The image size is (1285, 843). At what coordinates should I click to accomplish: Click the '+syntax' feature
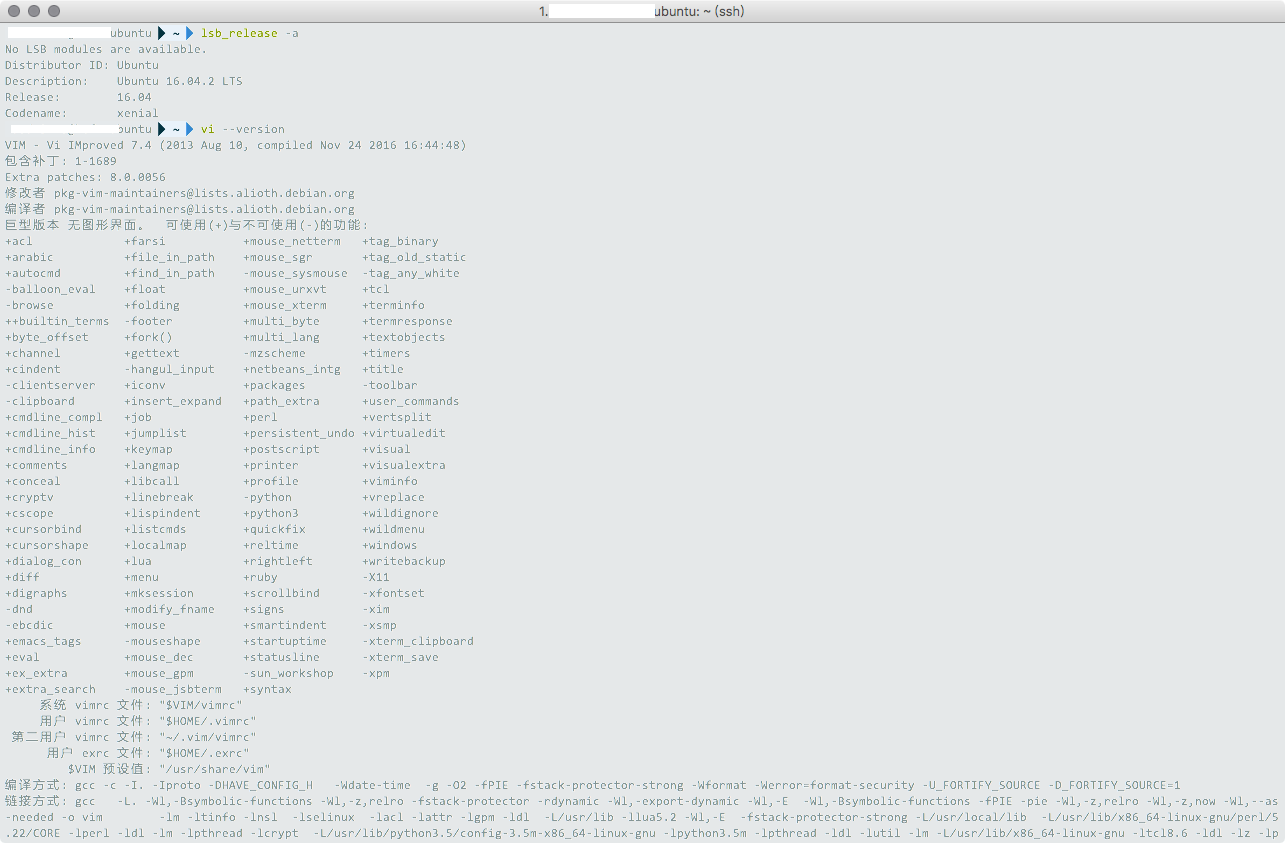click(x=268, y=689)
